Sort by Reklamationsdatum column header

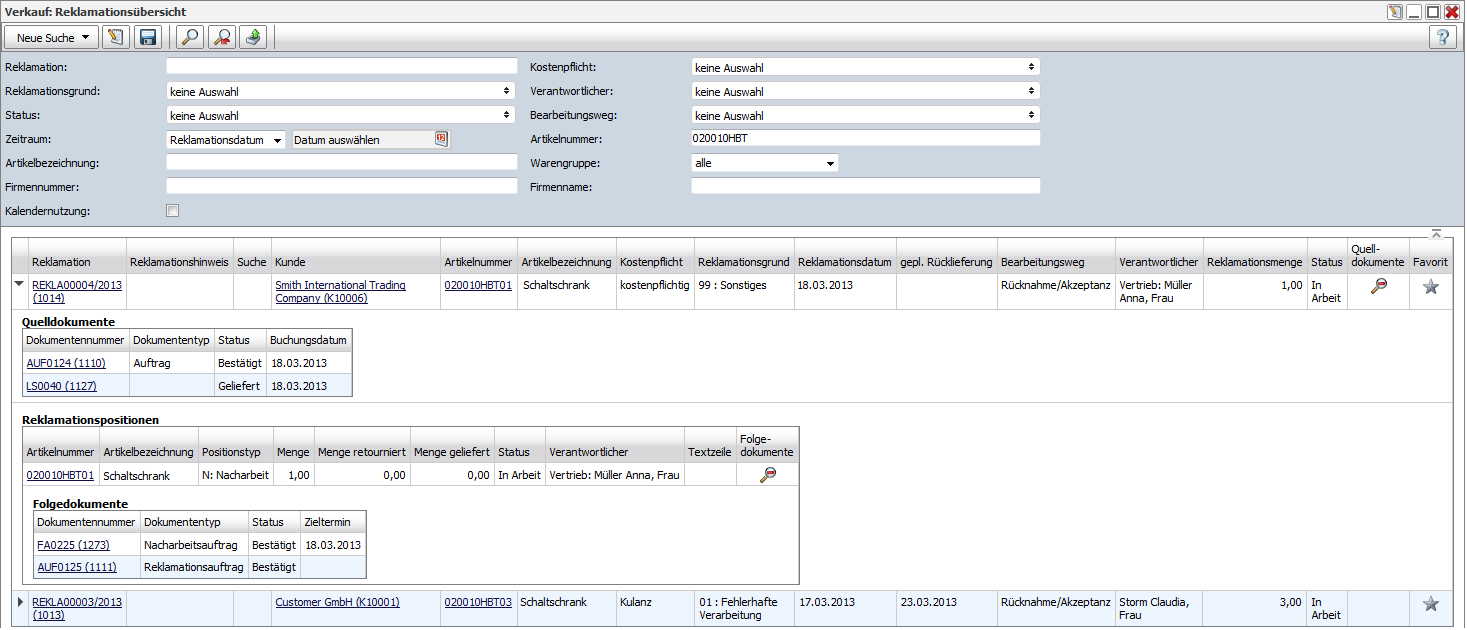coord(845,262)
